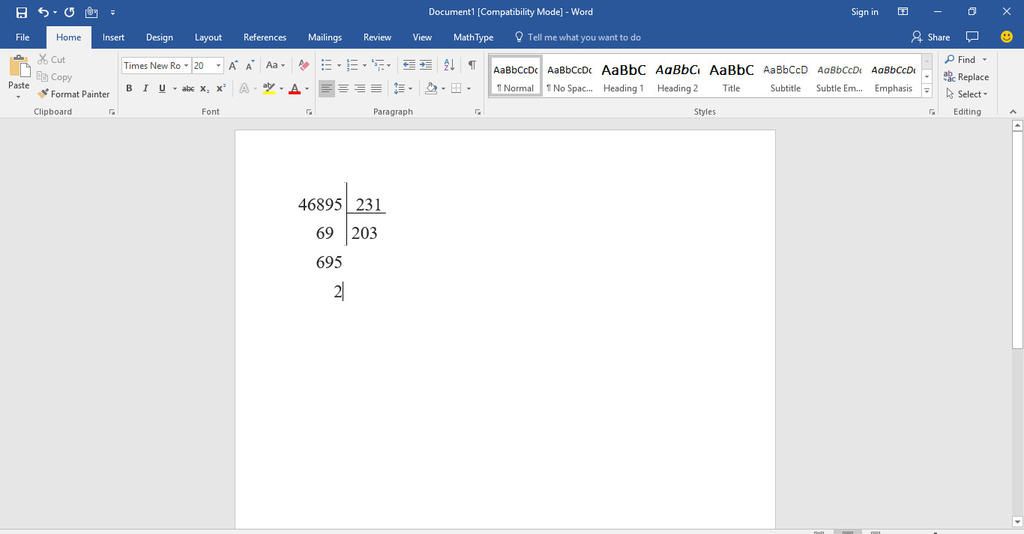Viewport: 1024px width, 534px height.
Task: Open the font color dropdown arrow
Action: pyautogui.click(x=307, y=88)
